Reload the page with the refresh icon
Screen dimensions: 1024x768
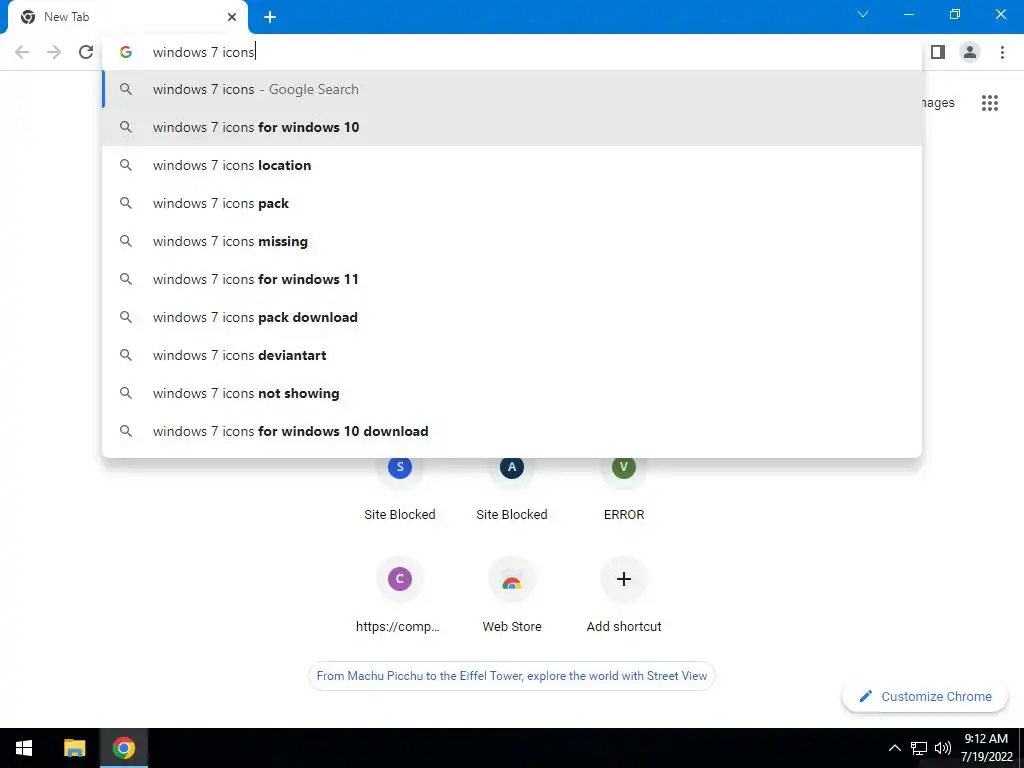tap(86, 52)
